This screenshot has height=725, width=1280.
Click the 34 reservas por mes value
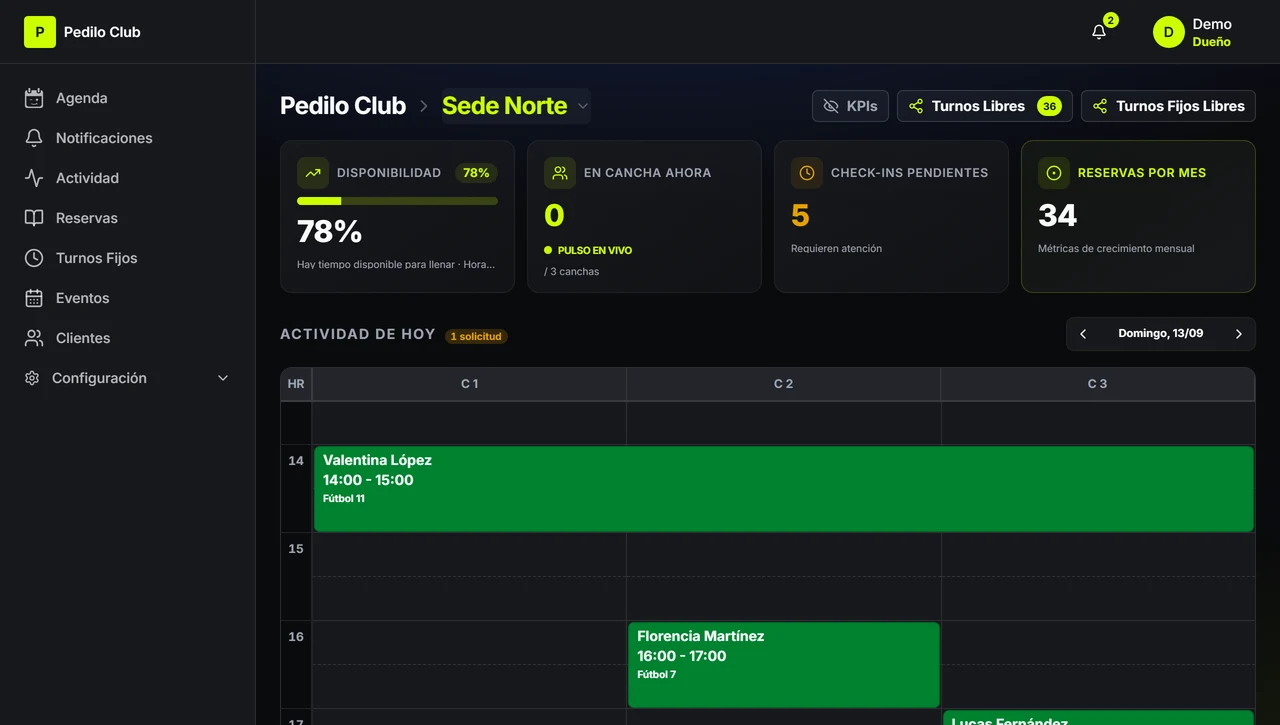tap(1057, 215)
